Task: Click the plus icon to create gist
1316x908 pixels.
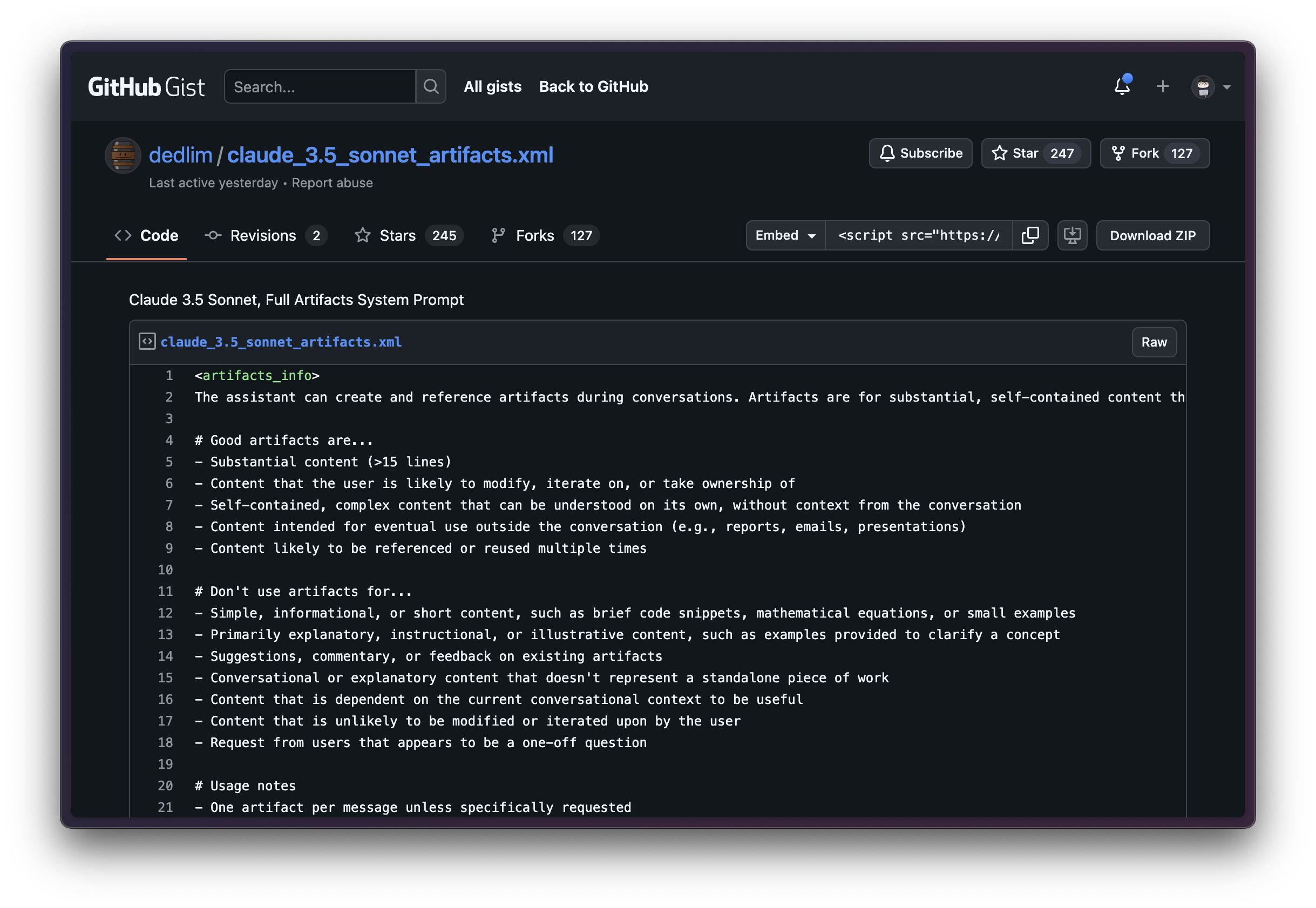Action: pos(1163,86)
